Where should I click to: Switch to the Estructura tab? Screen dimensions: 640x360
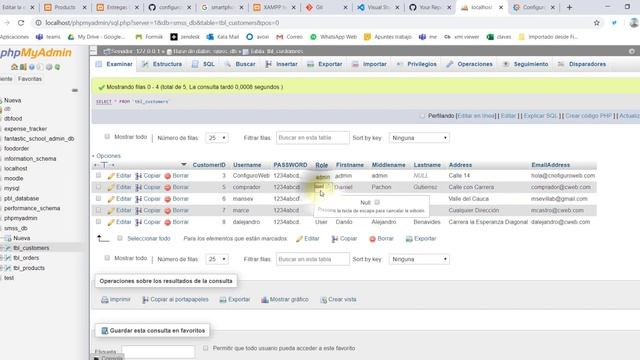(x=162, y=64)
